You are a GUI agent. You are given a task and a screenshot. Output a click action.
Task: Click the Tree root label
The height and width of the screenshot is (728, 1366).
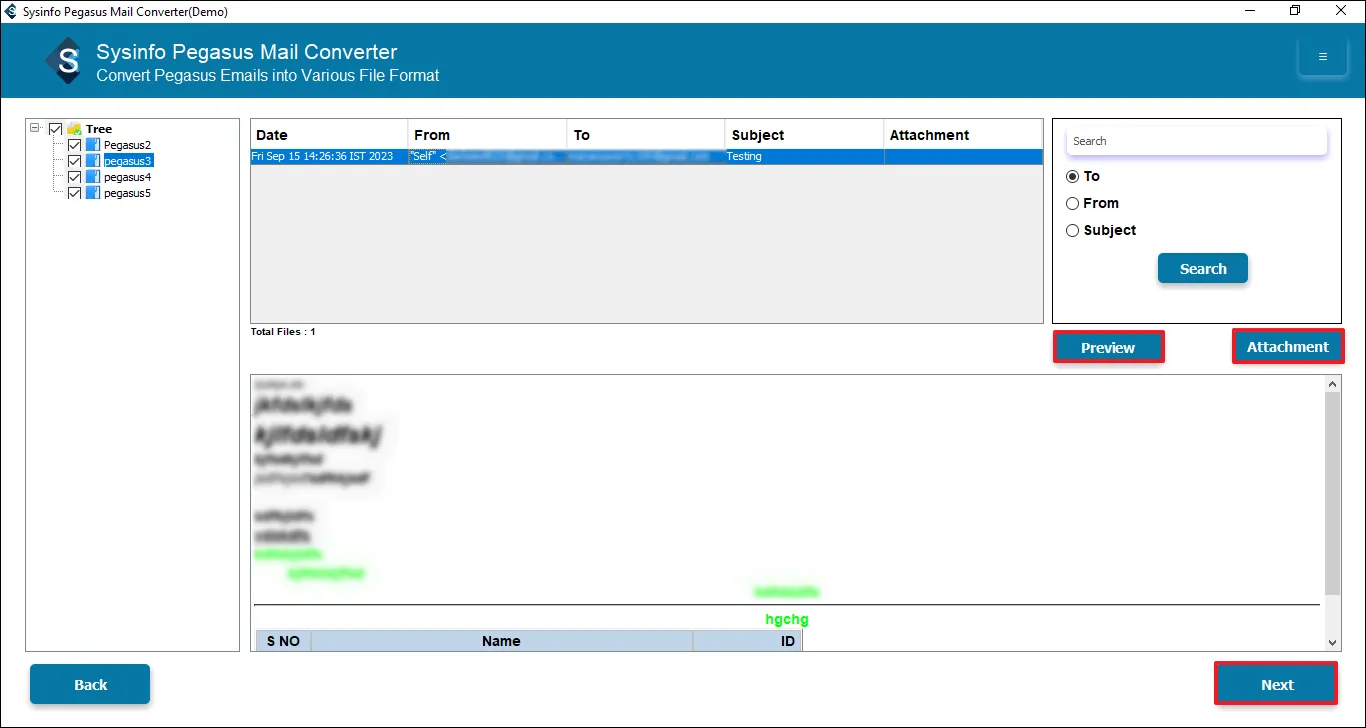click(99, 129)
